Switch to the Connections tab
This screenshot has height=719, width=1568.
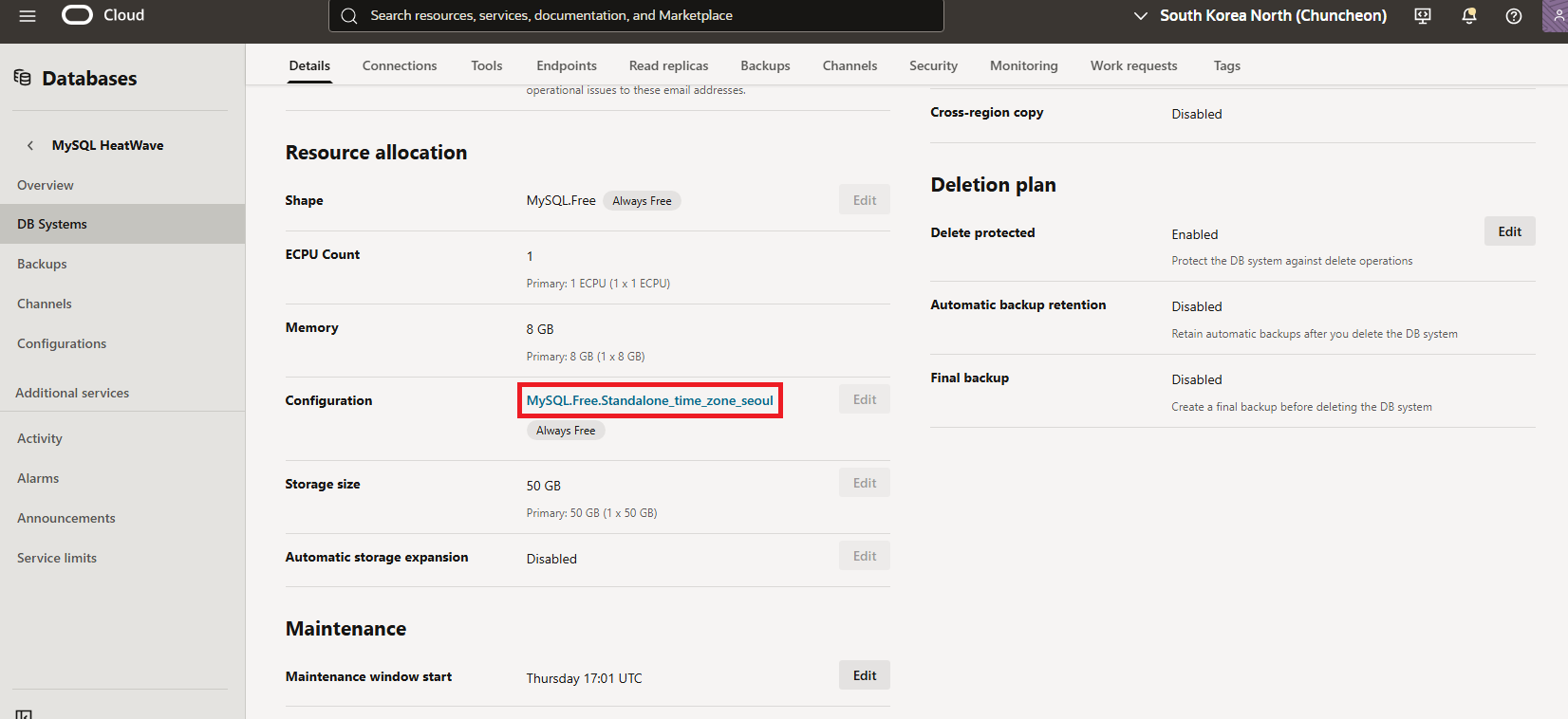point(400,65)
